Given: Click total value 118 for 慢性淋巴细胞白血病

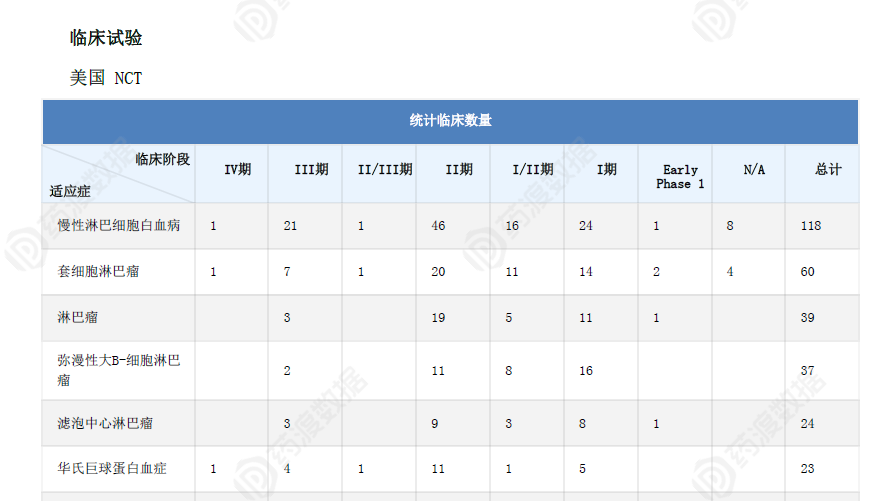Looking at the screenshot, I should point(810,226).
